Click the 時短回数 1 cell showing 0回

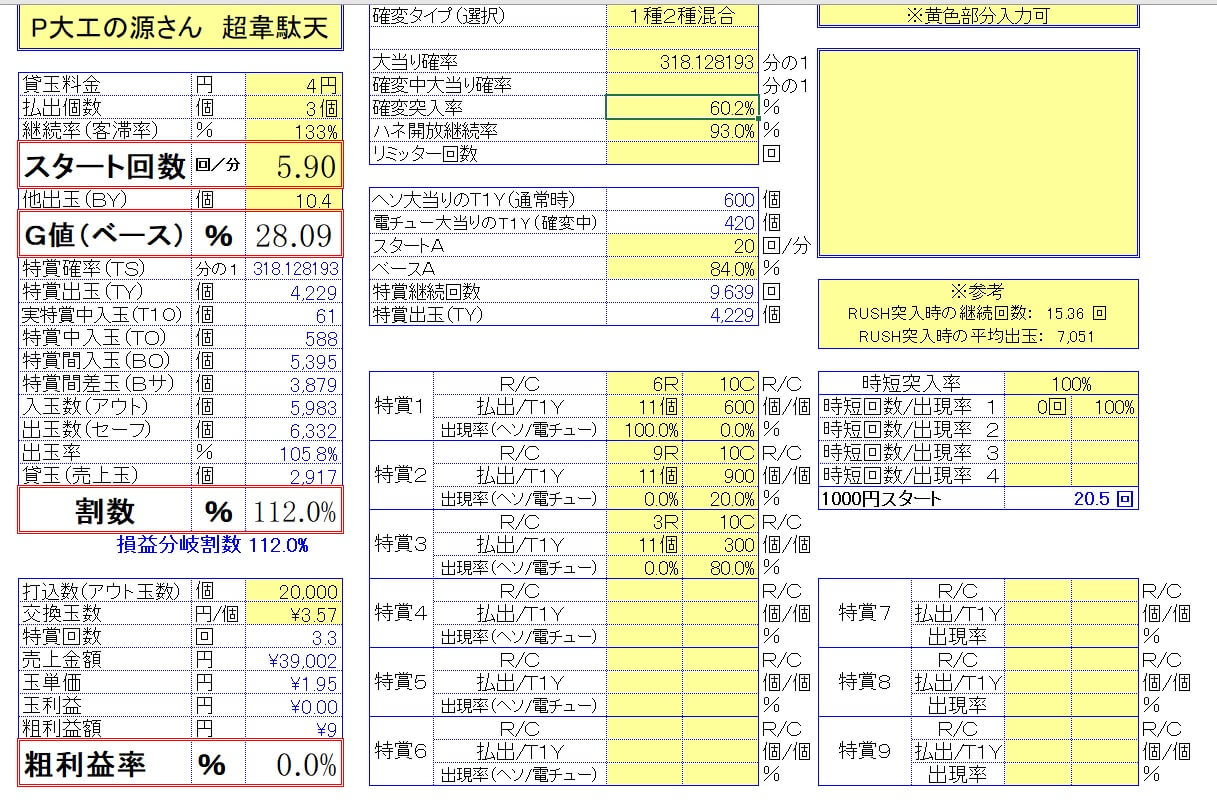pos(1038,406)
